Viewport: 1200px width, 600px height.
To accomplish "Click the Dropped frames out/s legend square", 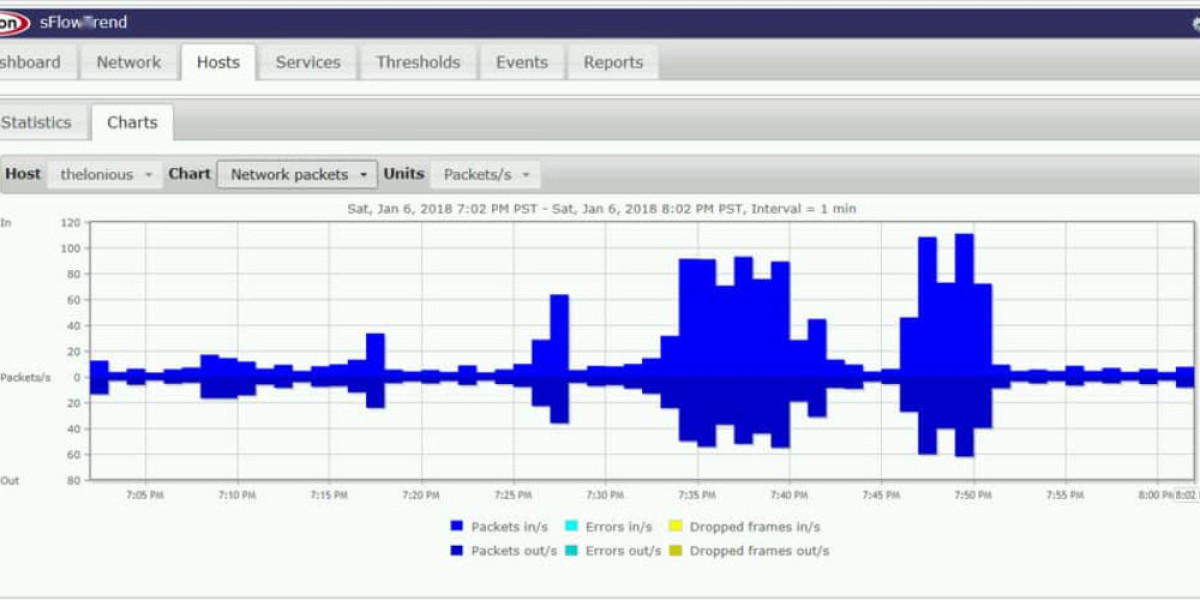I will tap(675, 551).
